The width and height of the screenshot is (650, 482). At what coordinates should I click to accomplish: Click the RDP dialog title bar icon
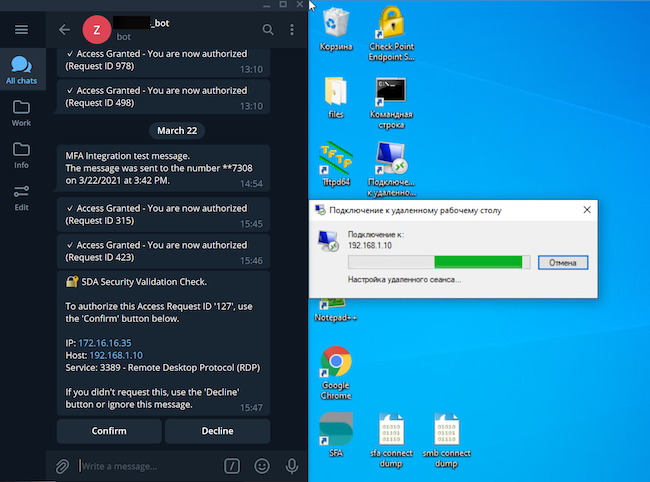pyautogui.click(x=320, y=210)
